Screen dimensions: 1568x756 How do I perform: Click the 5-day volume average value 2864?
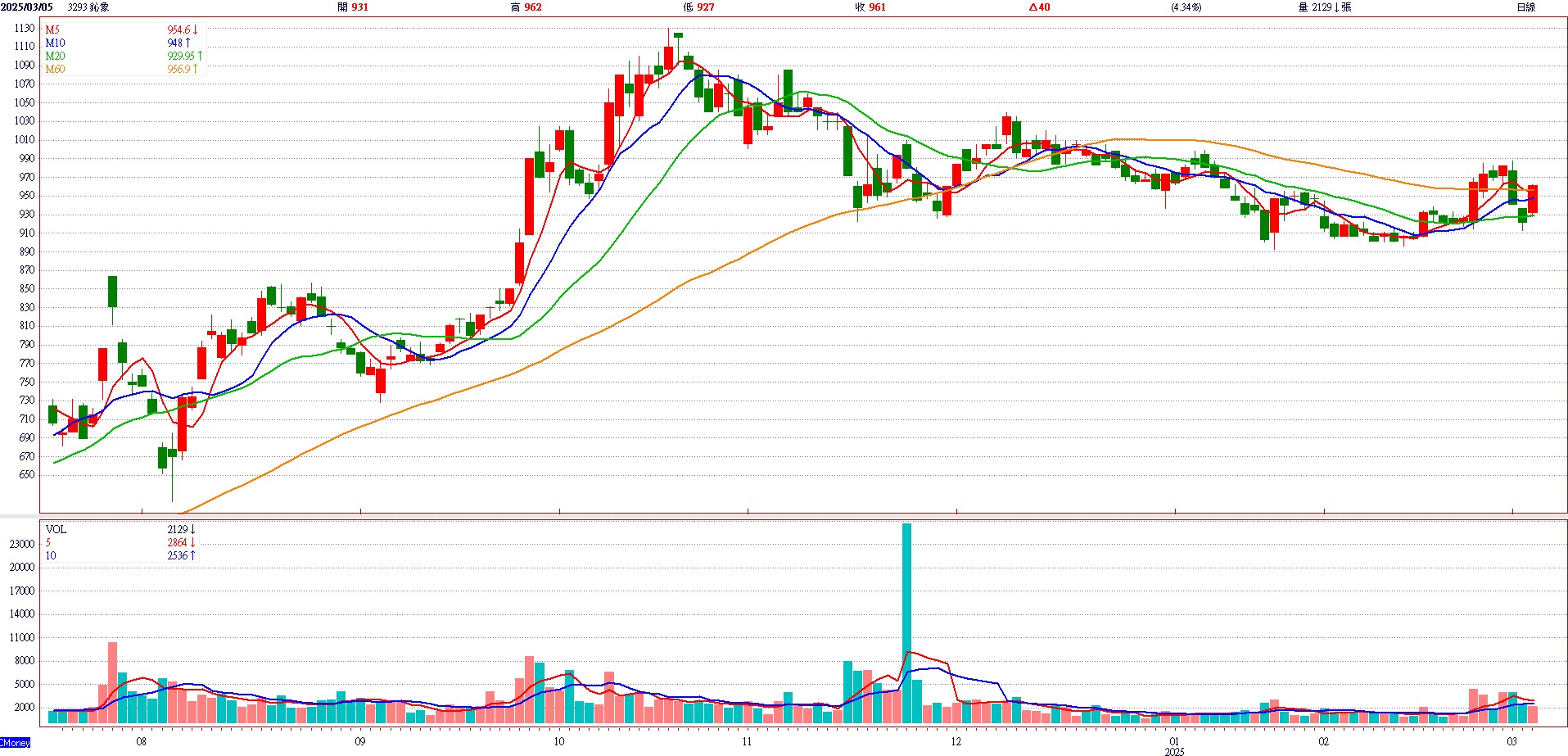181,543
